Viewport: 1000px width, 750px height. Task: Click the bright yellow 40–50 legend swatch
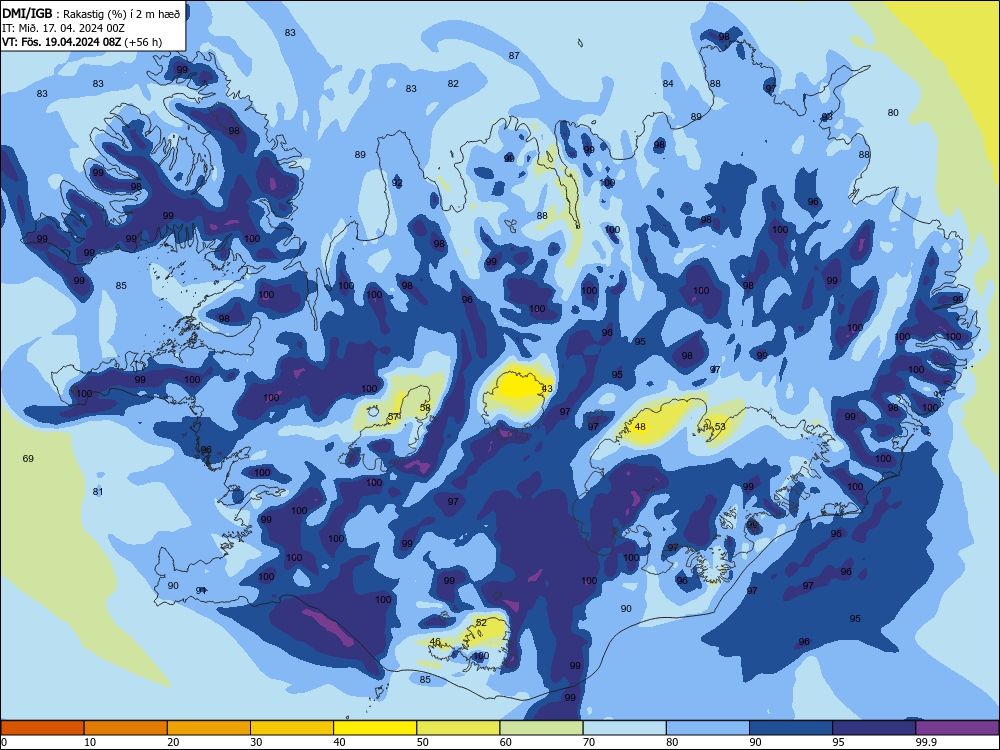point(375,728)
